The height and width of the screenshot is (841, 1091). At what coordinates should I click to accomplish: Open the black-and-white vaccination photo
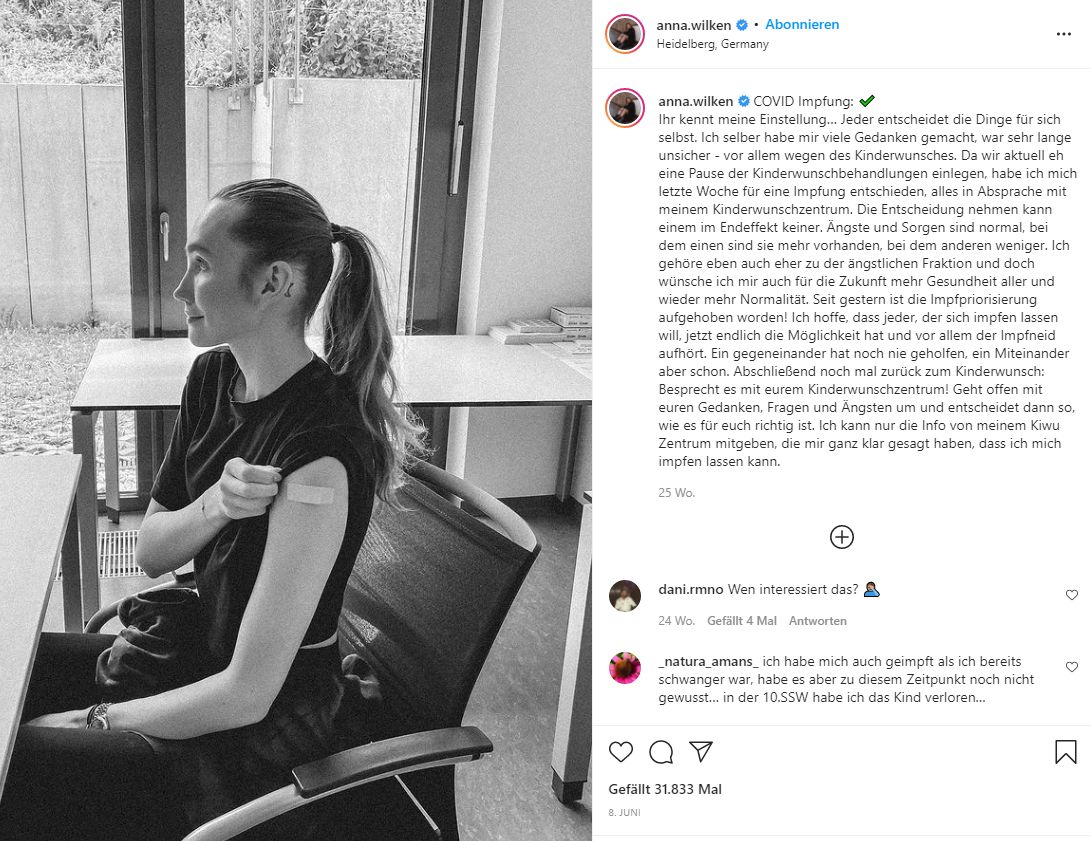pyautogui.click(x=296, y=420)
